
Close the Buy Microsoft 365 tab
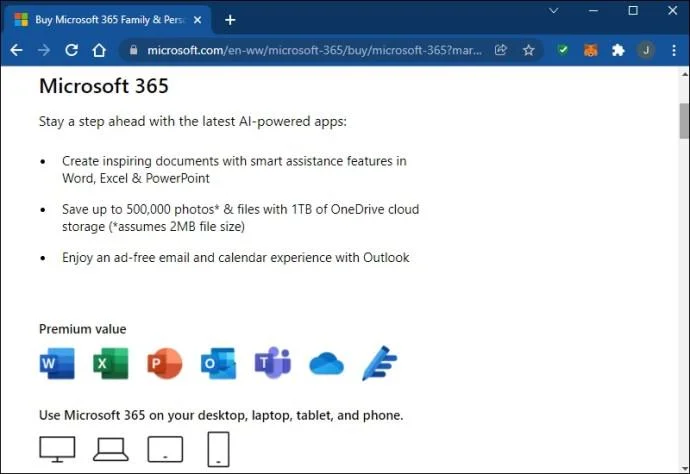[198, 20]
